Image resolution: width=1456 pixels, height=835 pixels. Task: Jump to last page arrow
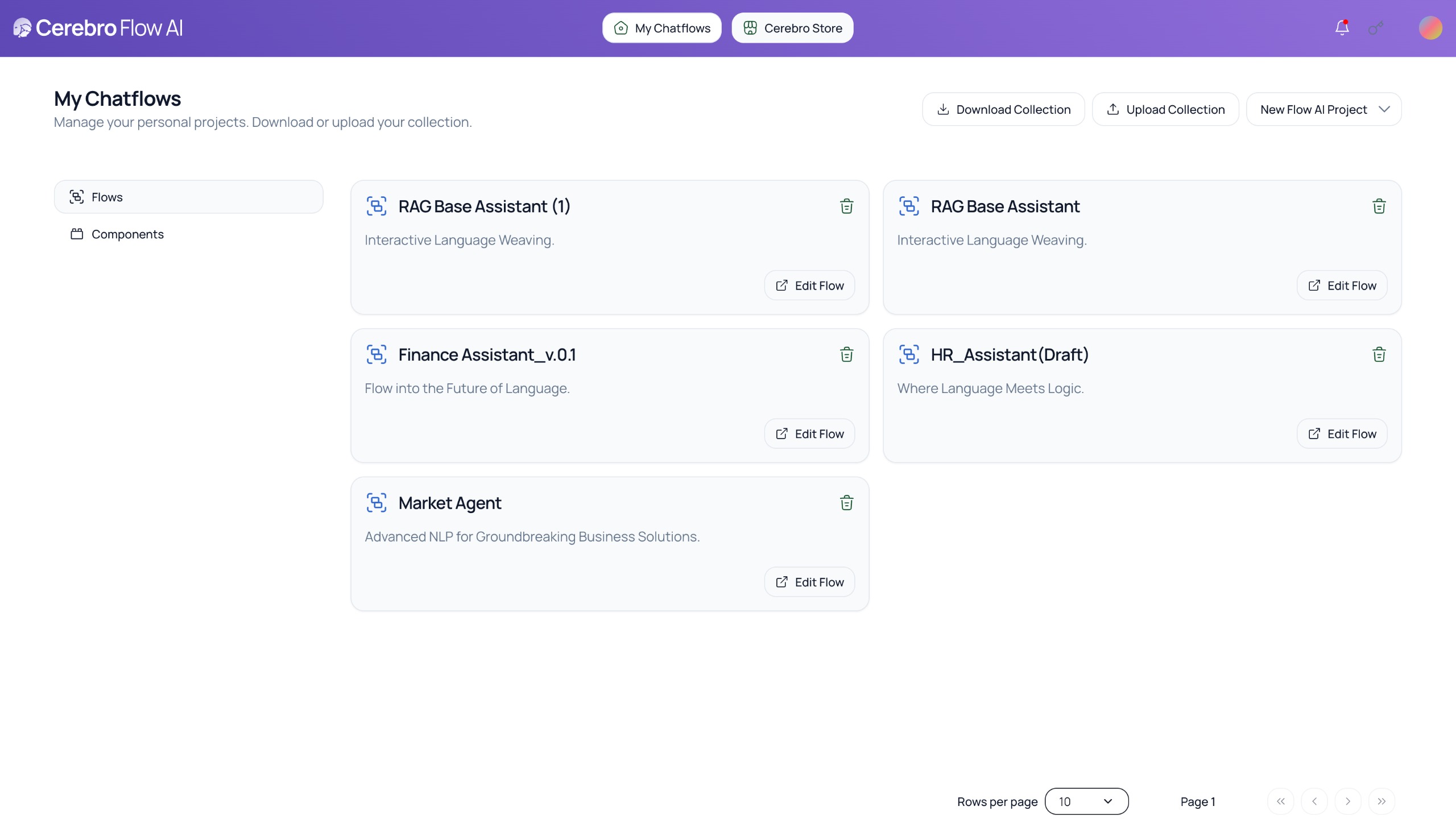(x=1381, y=801)
